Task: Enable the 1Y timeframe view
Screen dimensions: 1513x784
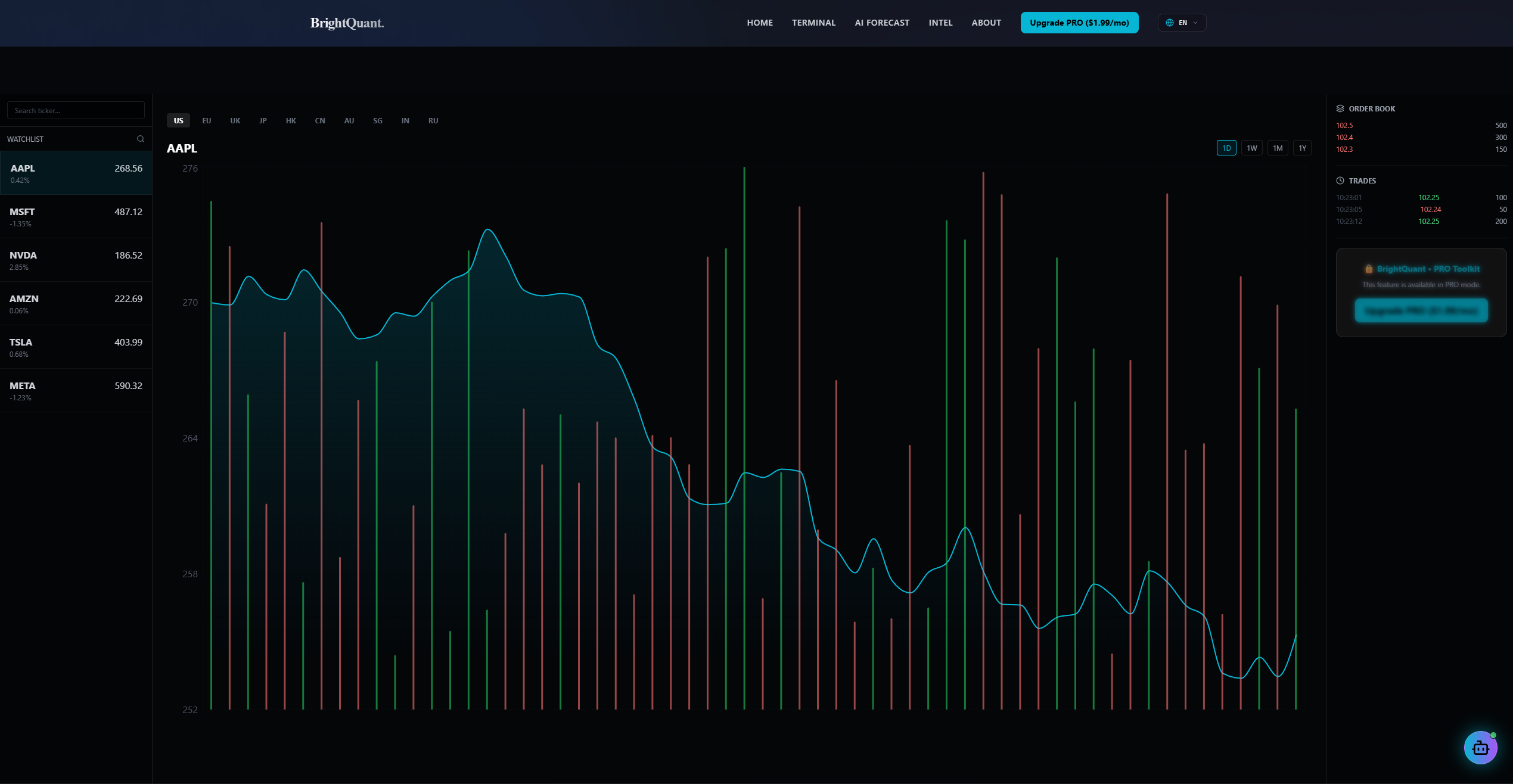Action: tap(1303, 148)
